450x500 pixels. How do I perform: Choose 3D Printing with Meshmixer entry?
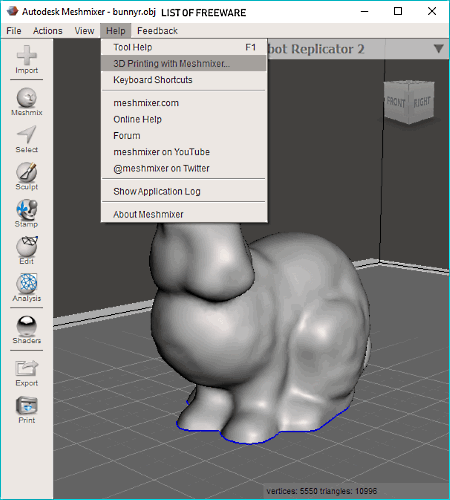click(x=184, y=63)
